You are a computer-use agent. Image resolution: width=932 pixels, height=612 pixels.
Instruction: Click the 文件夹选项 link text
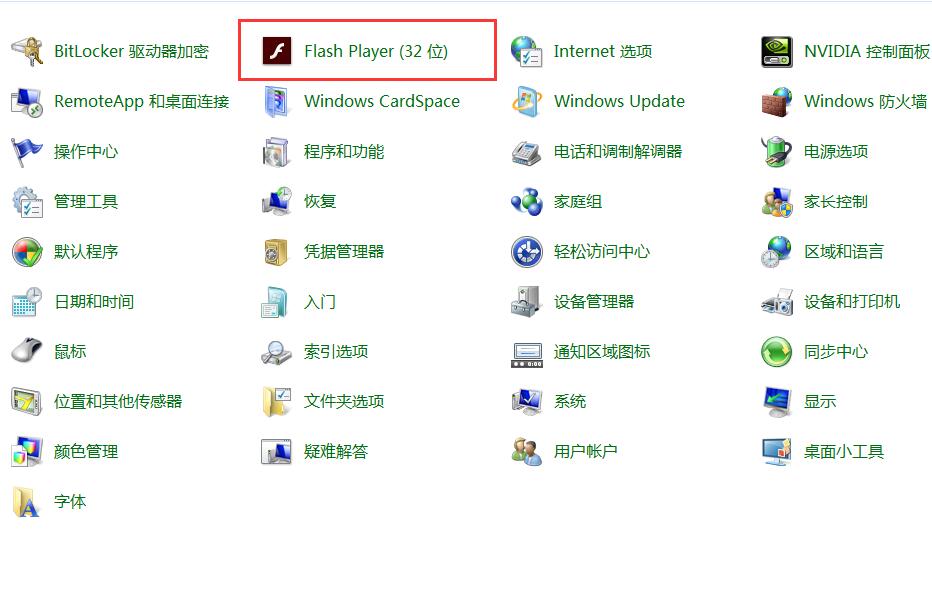click(344, 402)
